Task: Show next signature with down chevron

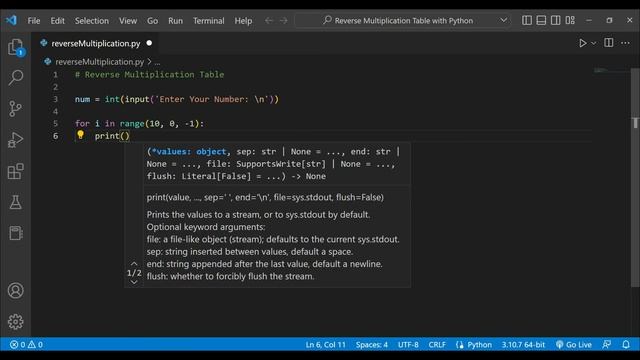Action: [x=134, y=282]
